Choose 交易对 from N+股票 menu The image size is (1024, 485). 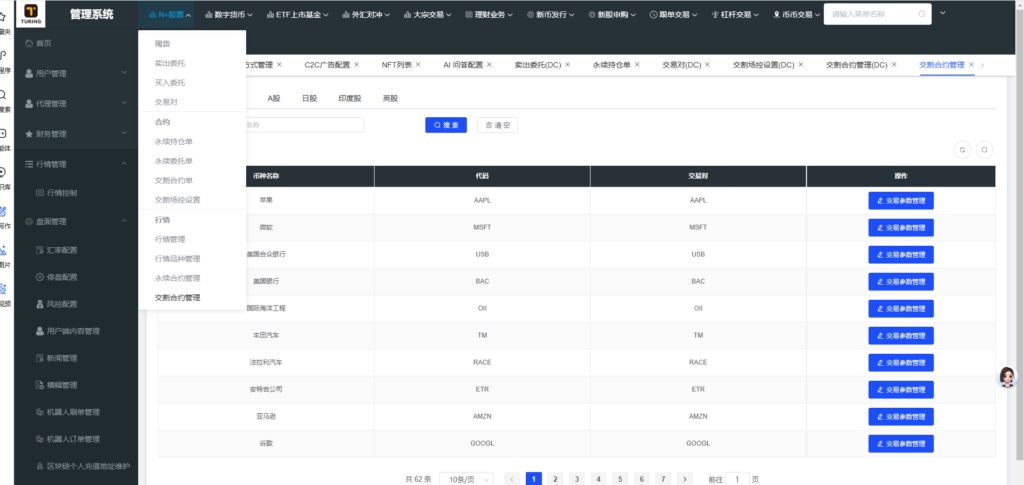pos(166,102)
